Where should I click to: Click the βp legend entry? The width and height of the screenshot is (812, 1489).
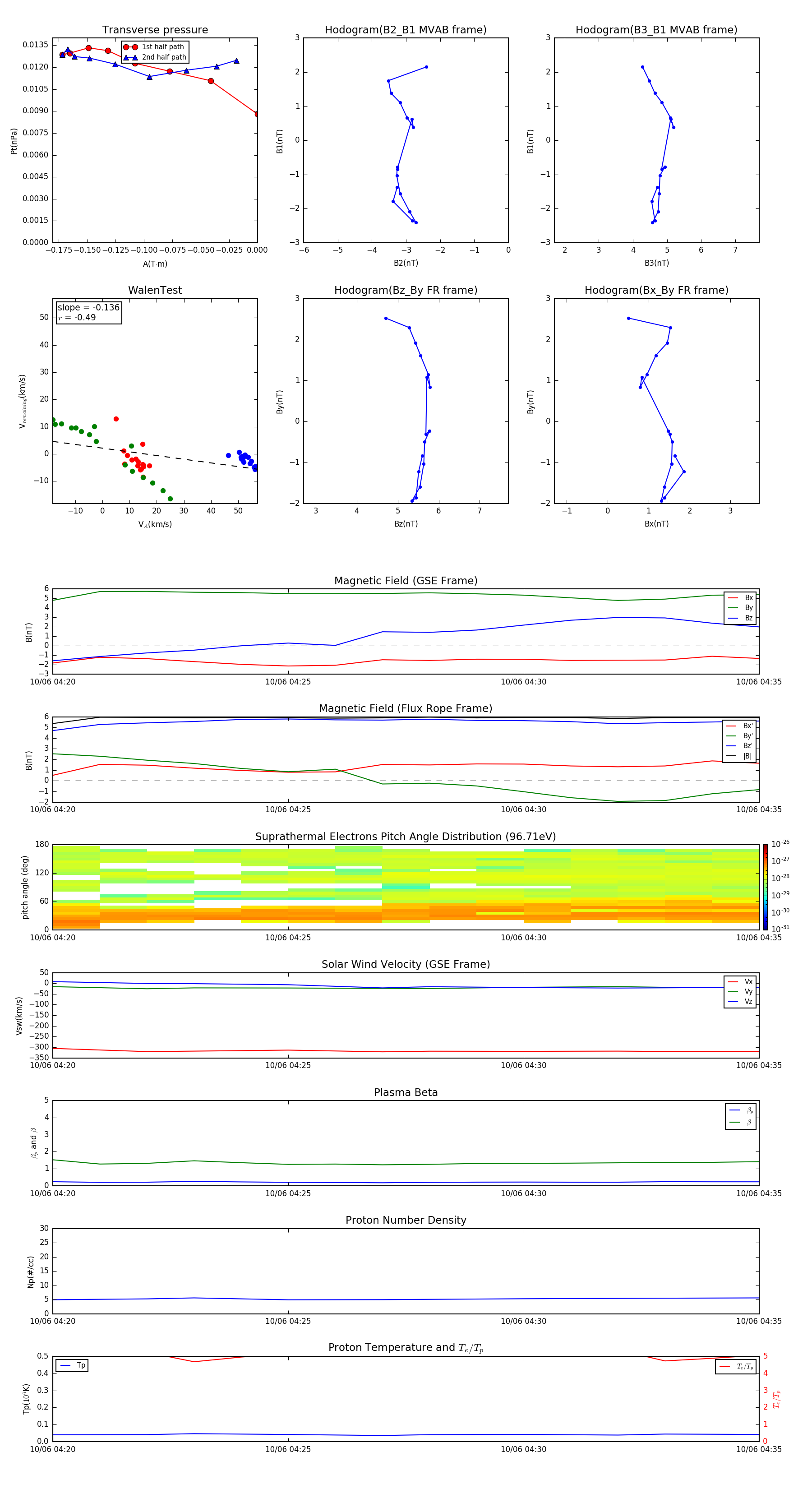[x=741, y=1110]
